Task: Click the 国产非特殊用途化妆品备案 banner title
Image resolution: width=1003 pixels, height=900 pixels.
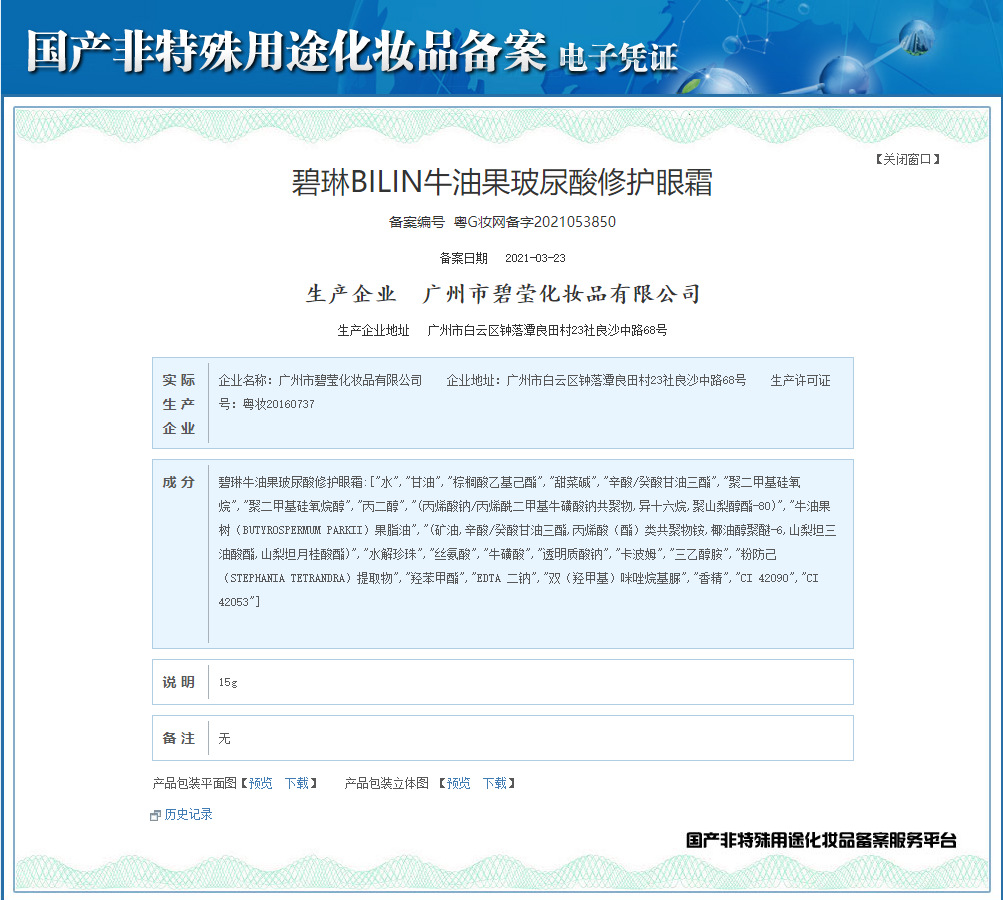Action: 286,50
